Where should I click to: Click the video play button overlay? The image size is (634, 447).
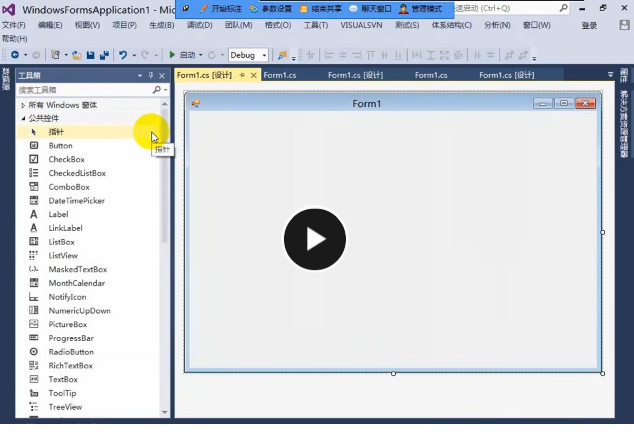(x=315, y=239)
